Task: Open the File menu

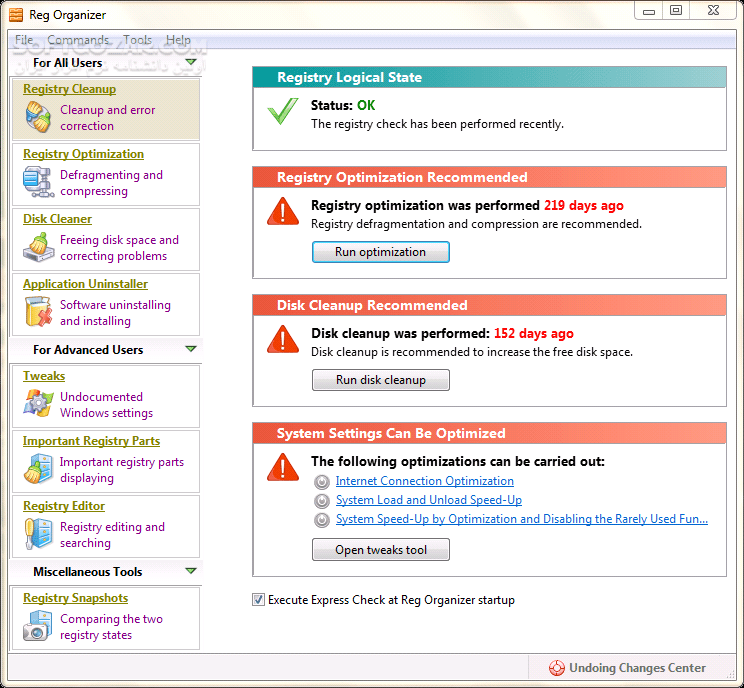Action: (x=24, y=40)
